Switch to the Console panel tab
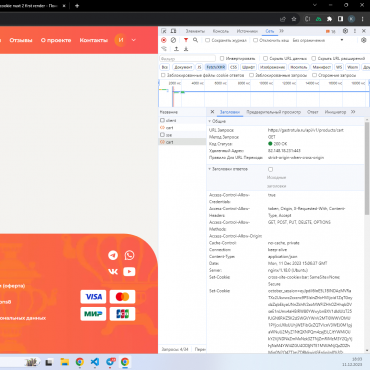The height and width of the screenshot is (370, 370). coord(221,31)
